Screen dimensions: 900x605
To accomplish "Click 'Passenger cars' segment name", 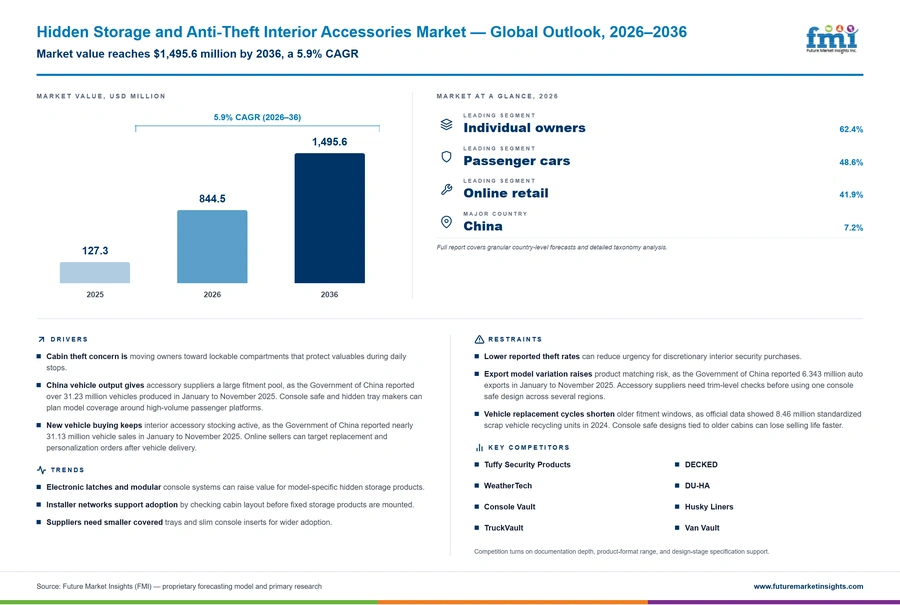I will tap(517, 161).
